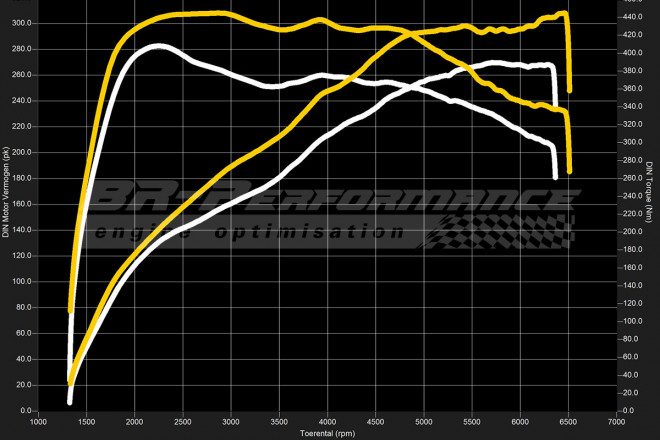The width and height of the screenshot is (660, 440).
Task: Click the 300.0 label on power axis
Action: [x=22, y=23]
